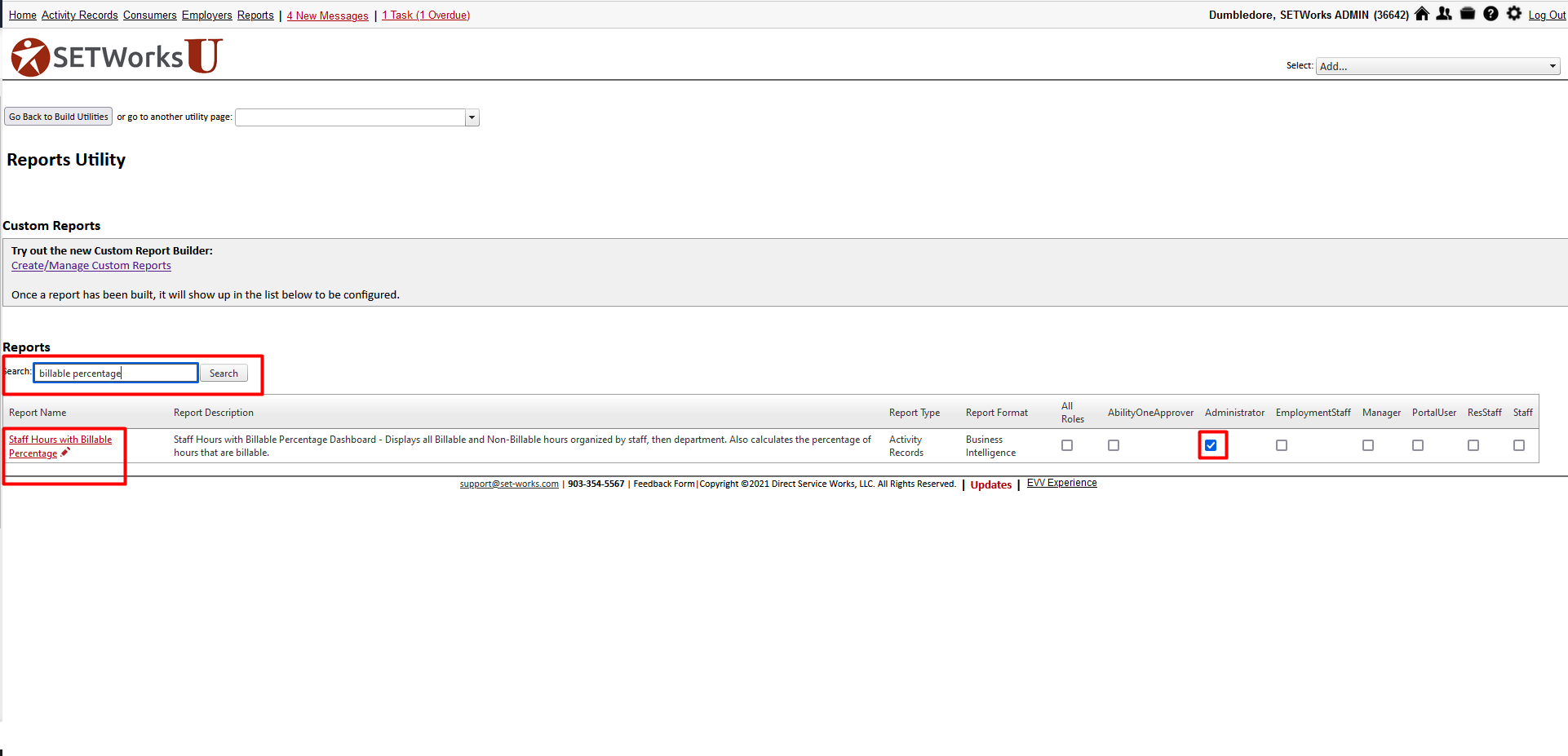Open the Employers menu
Screen dimensions: 1568x756
click(x=207, y=15)
